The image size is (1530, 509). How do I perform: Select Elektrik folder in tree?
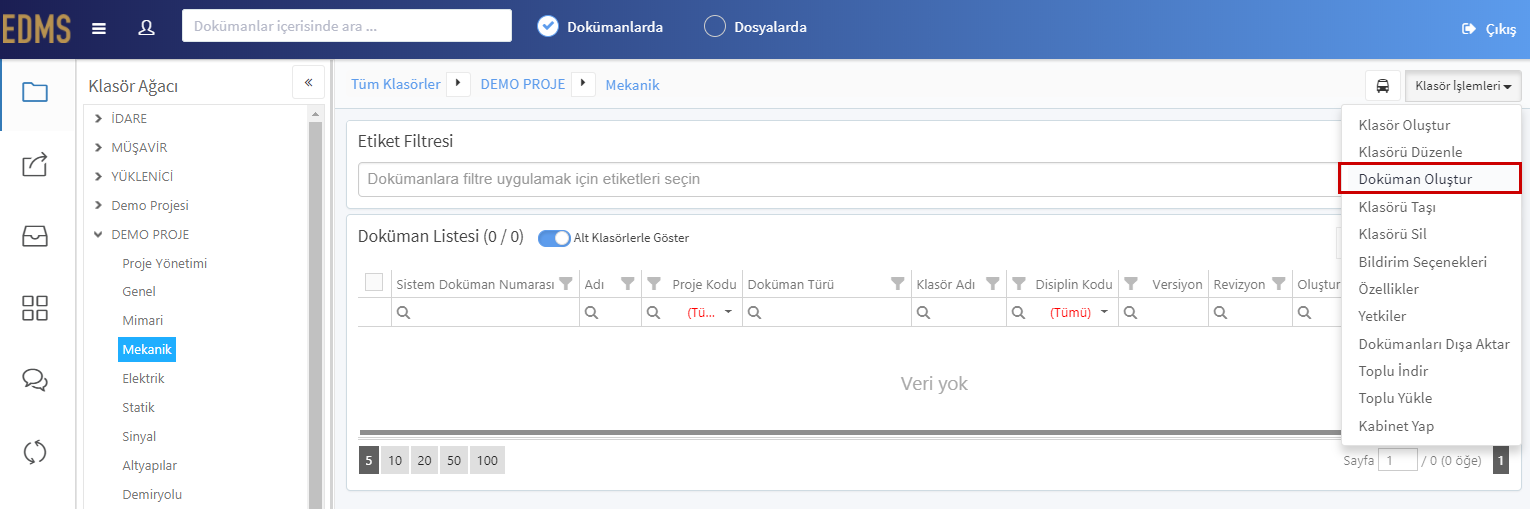(143, 379)
